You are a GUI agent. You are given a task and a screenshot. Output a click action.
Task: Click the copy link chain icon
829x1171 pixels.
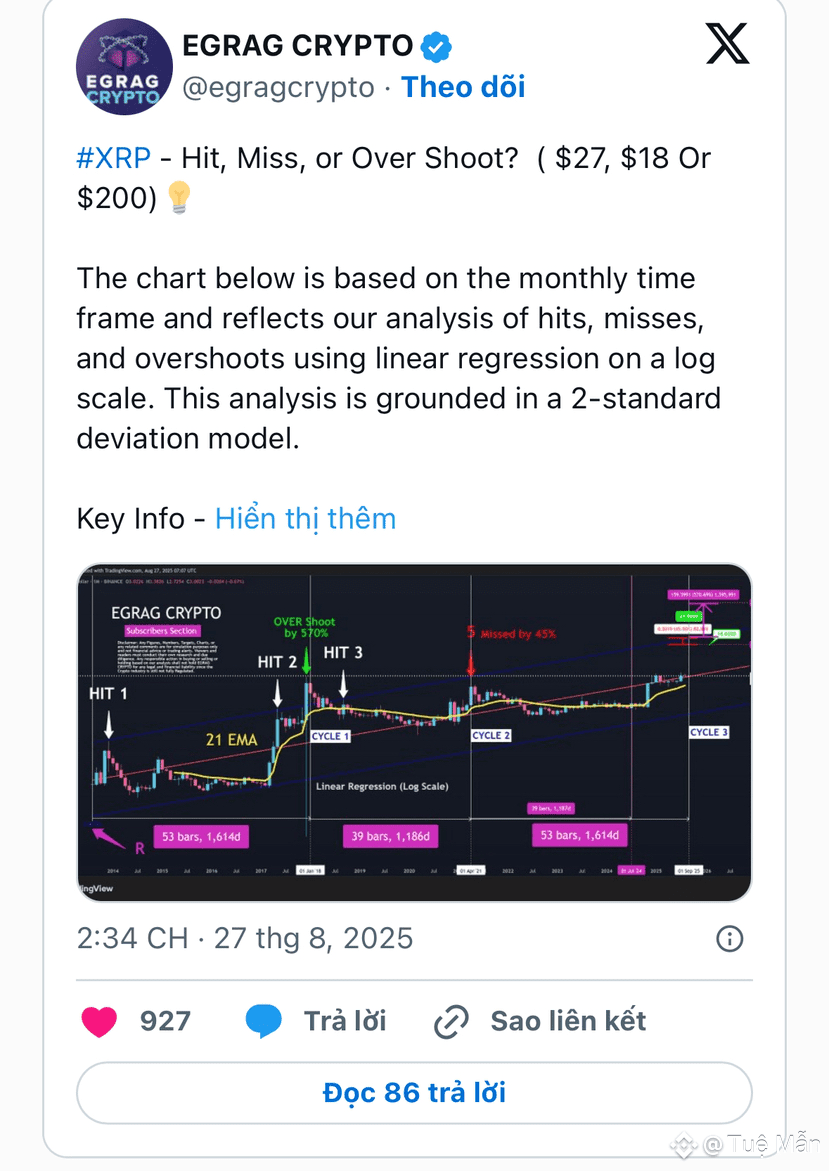tap(451, 1022)
